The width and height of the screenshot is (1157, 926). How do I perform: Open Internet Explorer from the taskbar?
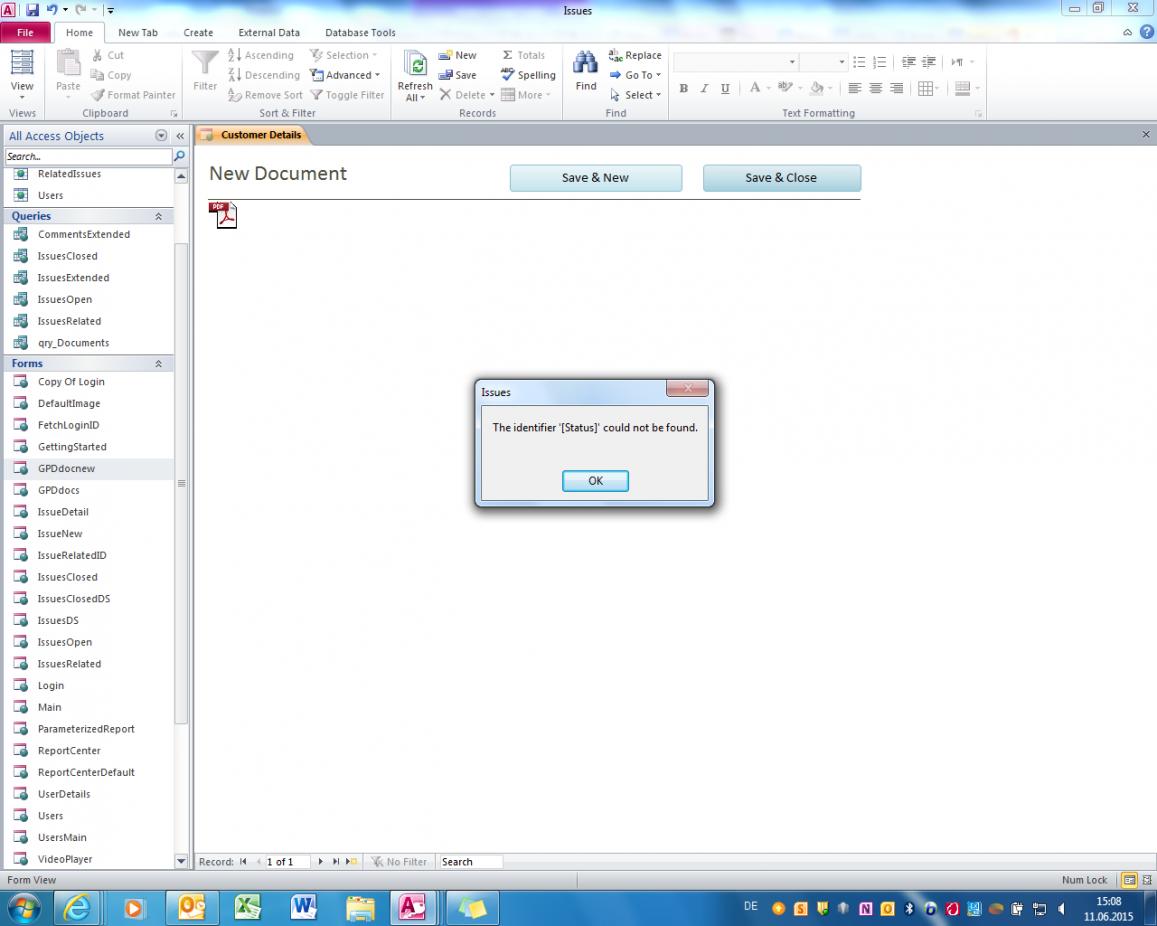(76, 908)
